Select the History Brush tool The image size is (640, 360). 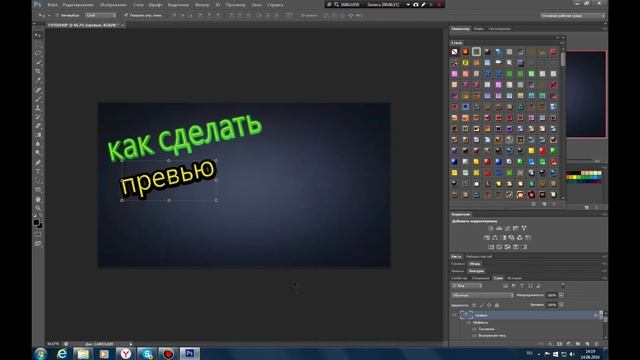(38, 117)
